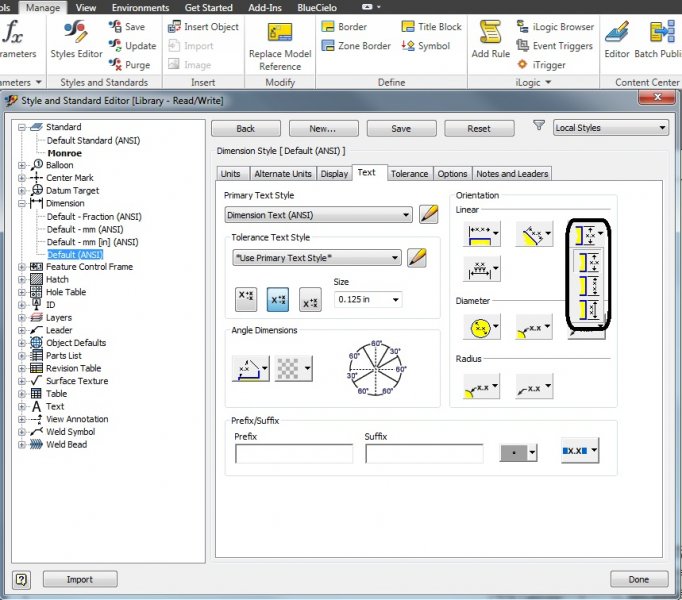
Task: Click Replace Model Reference icon
Action: click(x=279, y=36)
